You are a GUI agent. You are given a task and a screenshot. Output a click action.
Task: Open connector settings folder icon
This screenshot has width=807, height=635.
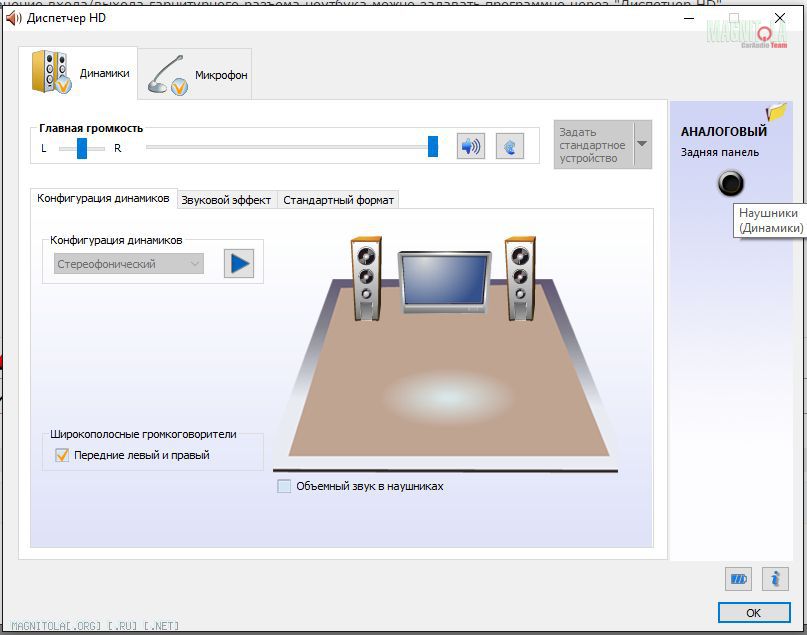776,112
